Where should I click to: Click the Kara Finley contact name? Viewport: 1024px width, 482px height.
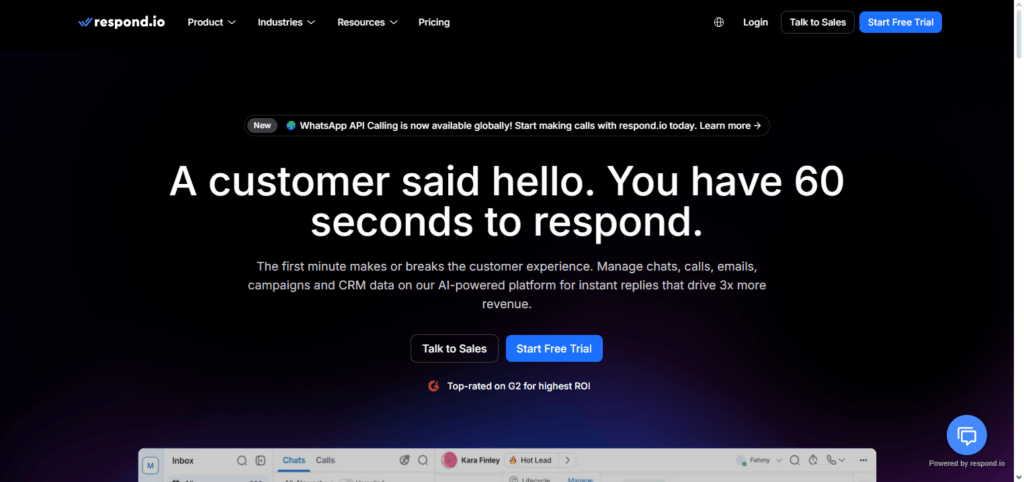pos(480,460)
